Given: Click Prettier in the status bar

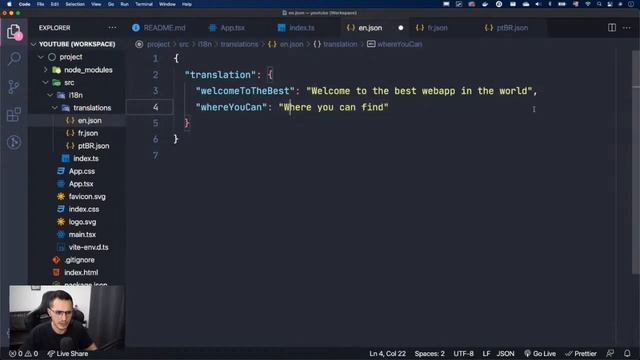Looking at the screenshot, I should pyautogui.click(x=581, y=353).
